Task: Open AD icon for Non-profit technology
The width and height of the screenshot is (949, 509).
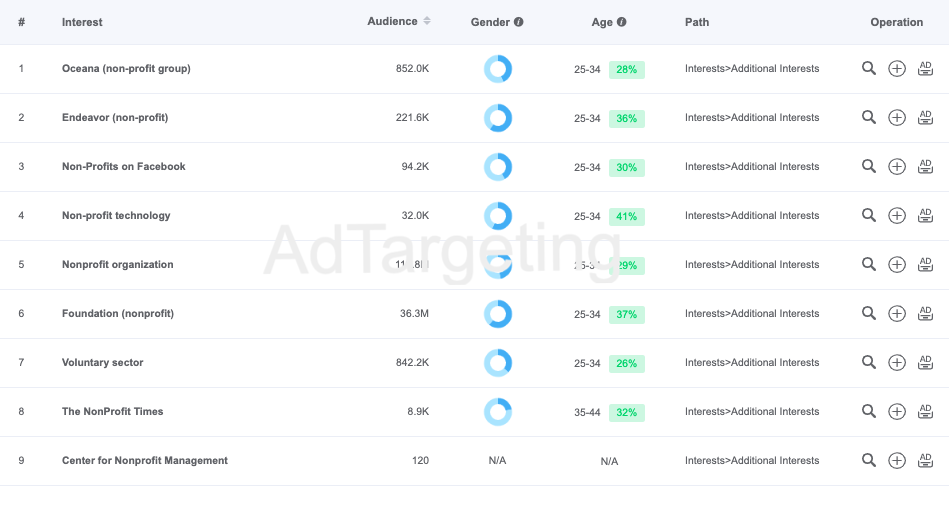Action: (925, 215)
